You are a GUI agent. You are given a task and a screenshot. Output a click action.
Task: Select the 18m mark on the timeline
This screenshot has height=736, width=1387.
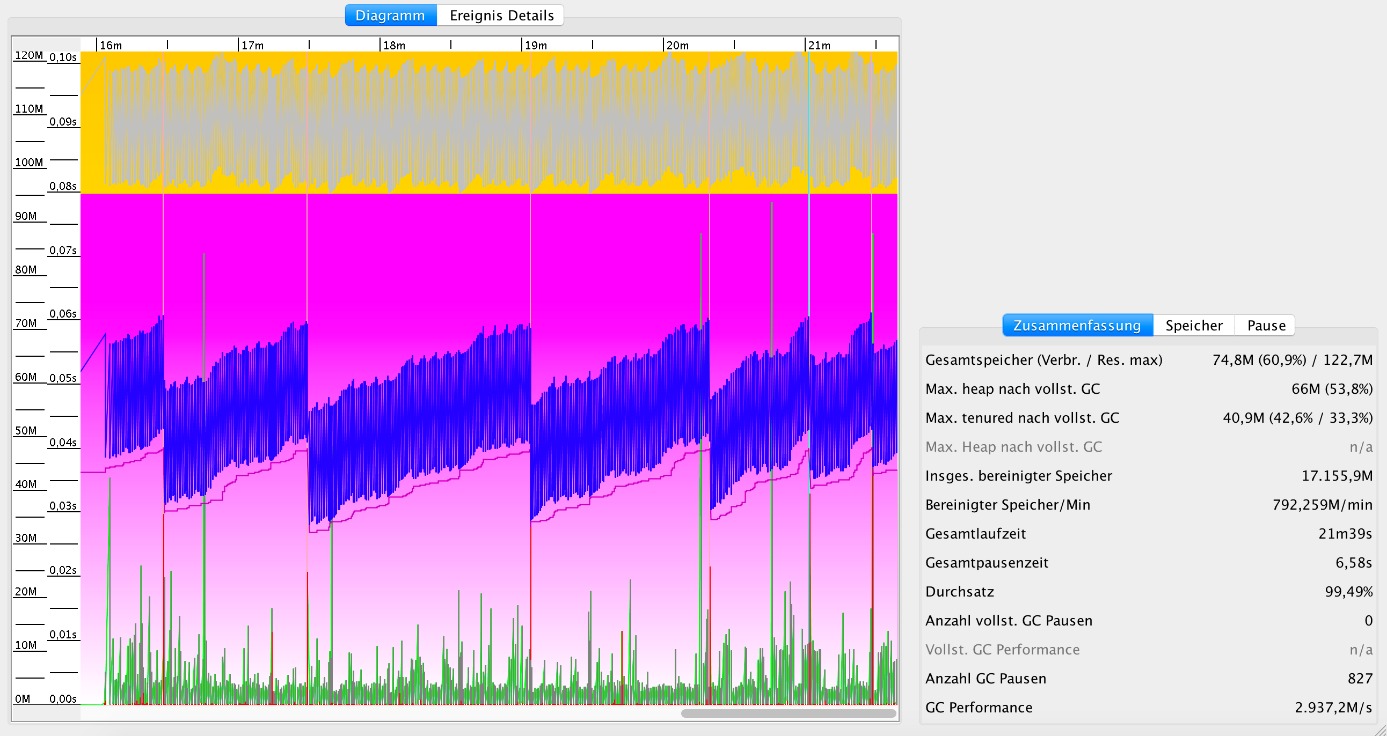pos(394,45)
